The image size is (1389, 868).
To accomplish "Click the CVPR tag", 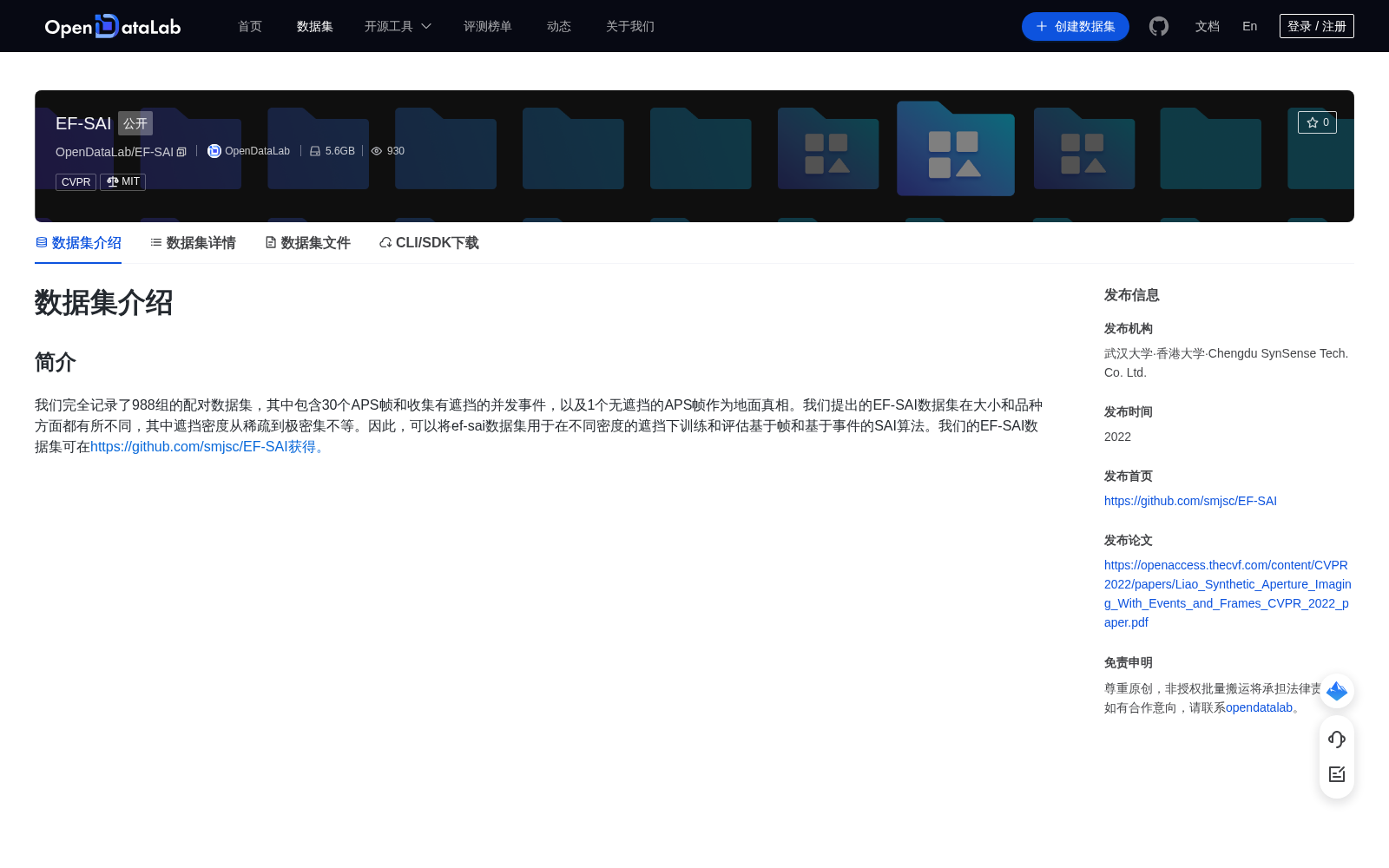I will point(76,182).
